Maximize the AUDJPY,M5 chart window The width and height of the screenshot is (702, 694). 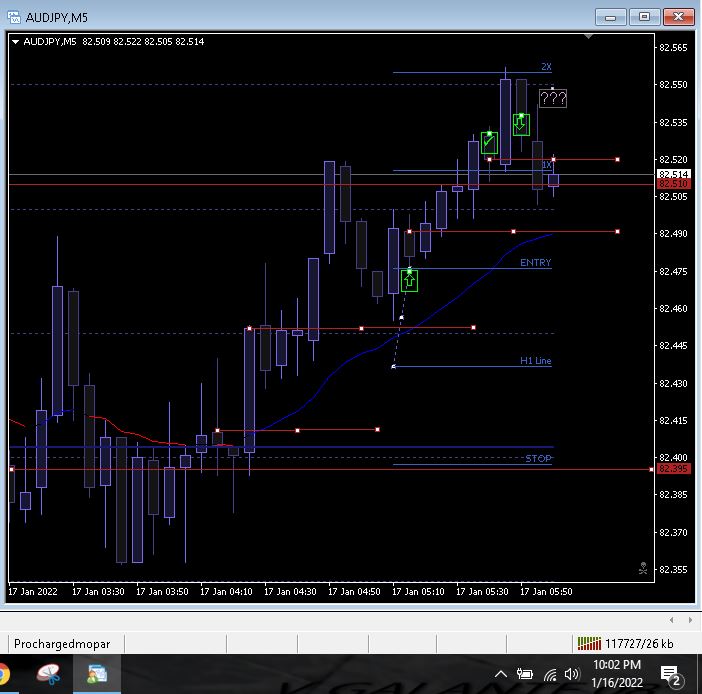click(x=644, y=17)
